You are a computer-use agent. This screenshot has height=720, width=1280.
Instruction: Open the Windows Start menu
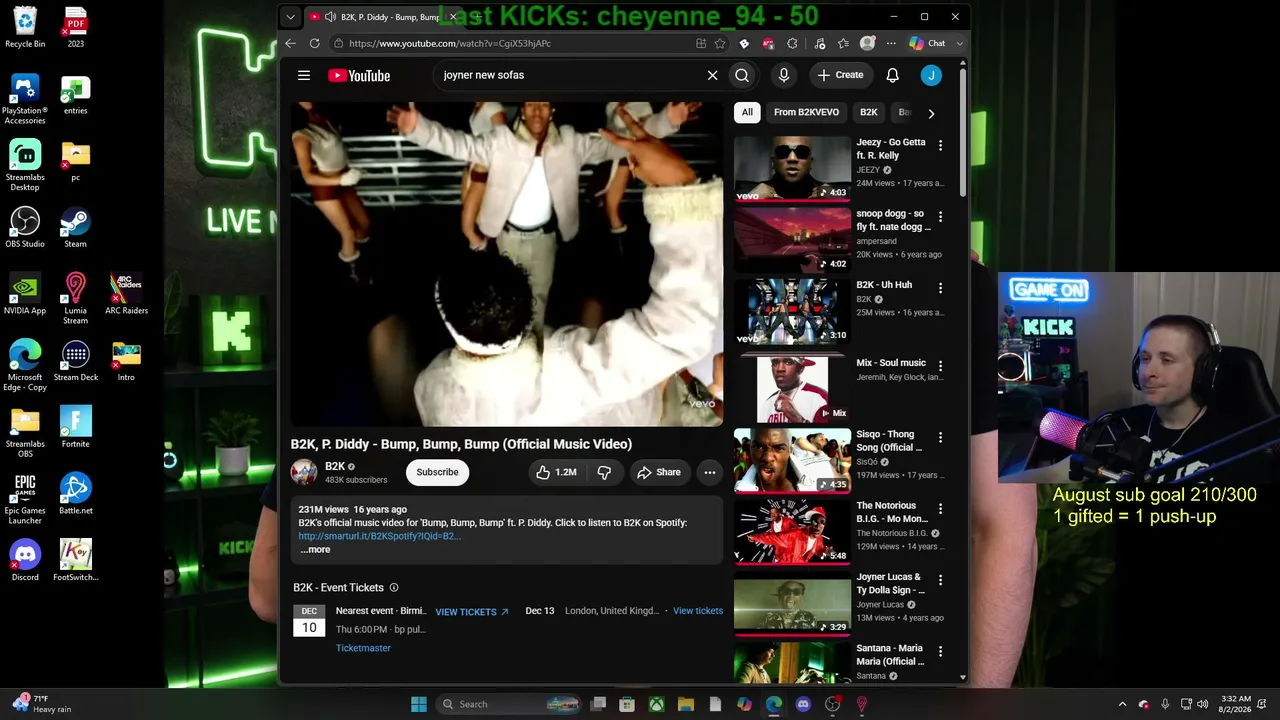click(x=419, y=704)
